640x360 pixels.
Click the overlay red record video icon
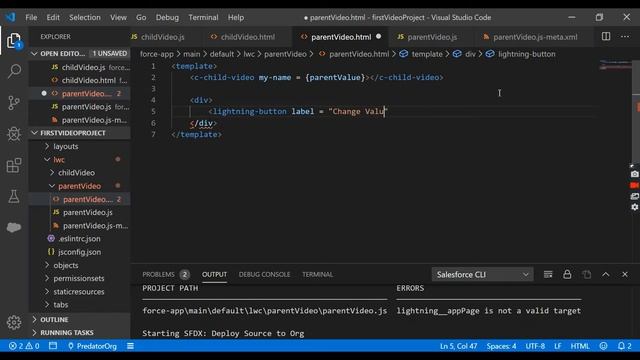tap(634, 185)
